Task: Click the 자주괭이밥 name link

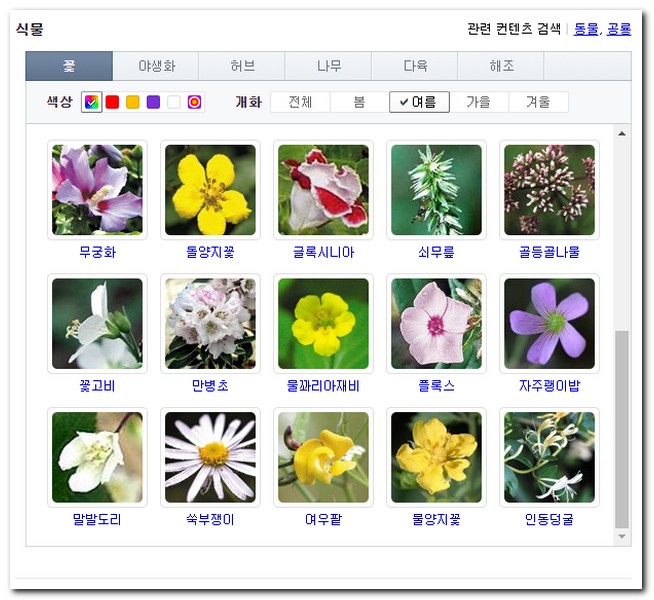Action: pyautogui.click(x=549, y=386)
